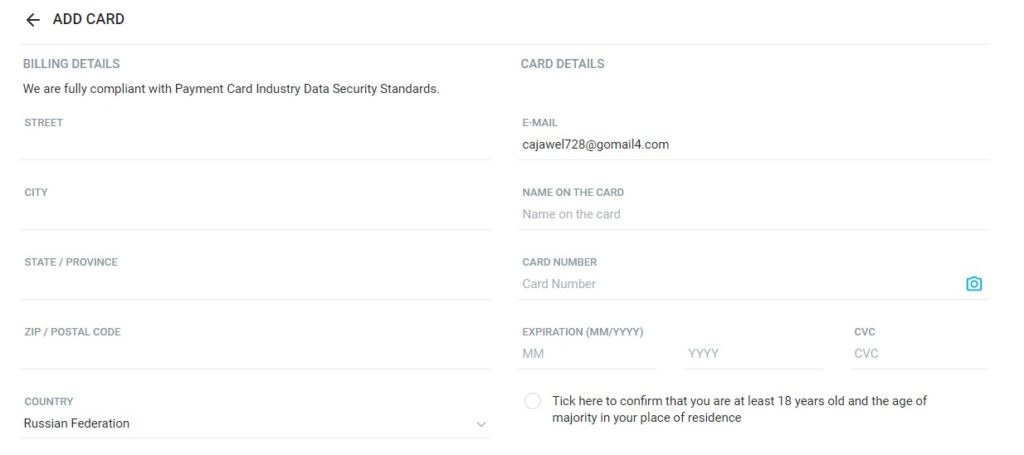Click the CARD NUMBER label text
The height and width of the screenshot is (455, 1024).
(560, 262)
